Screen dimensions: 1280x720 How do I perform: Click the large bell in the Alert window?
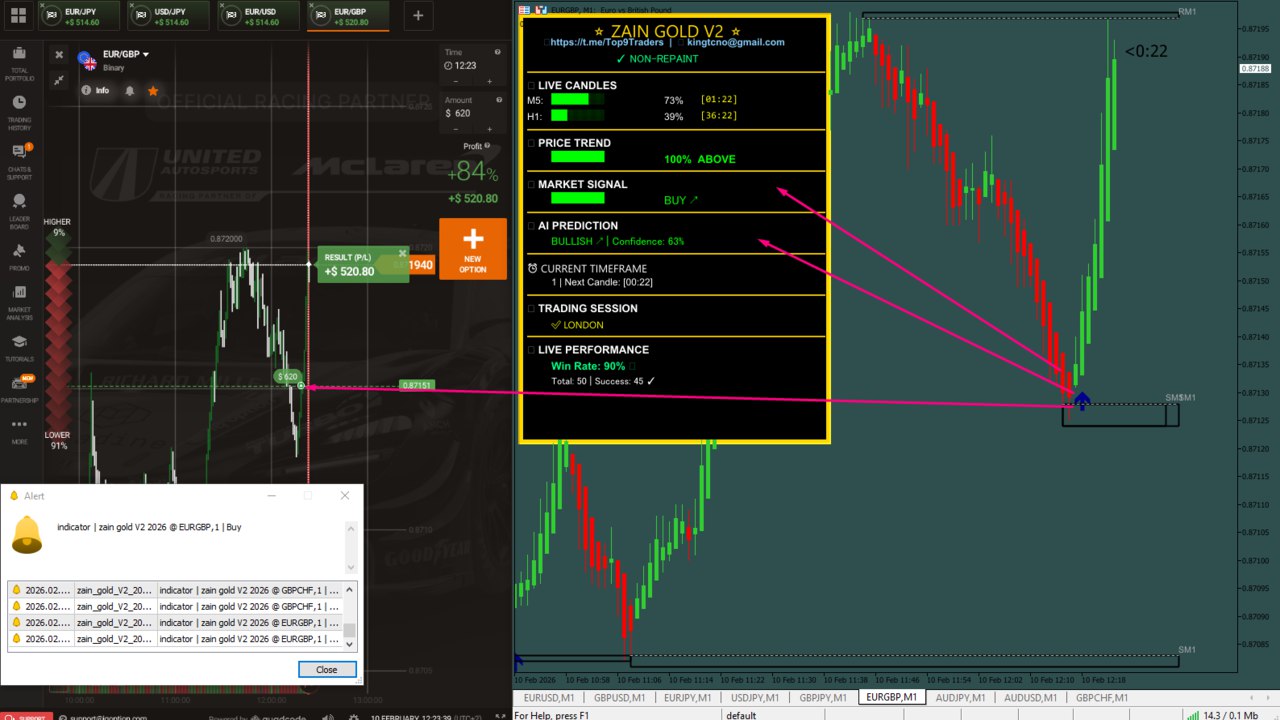(27, 536)
